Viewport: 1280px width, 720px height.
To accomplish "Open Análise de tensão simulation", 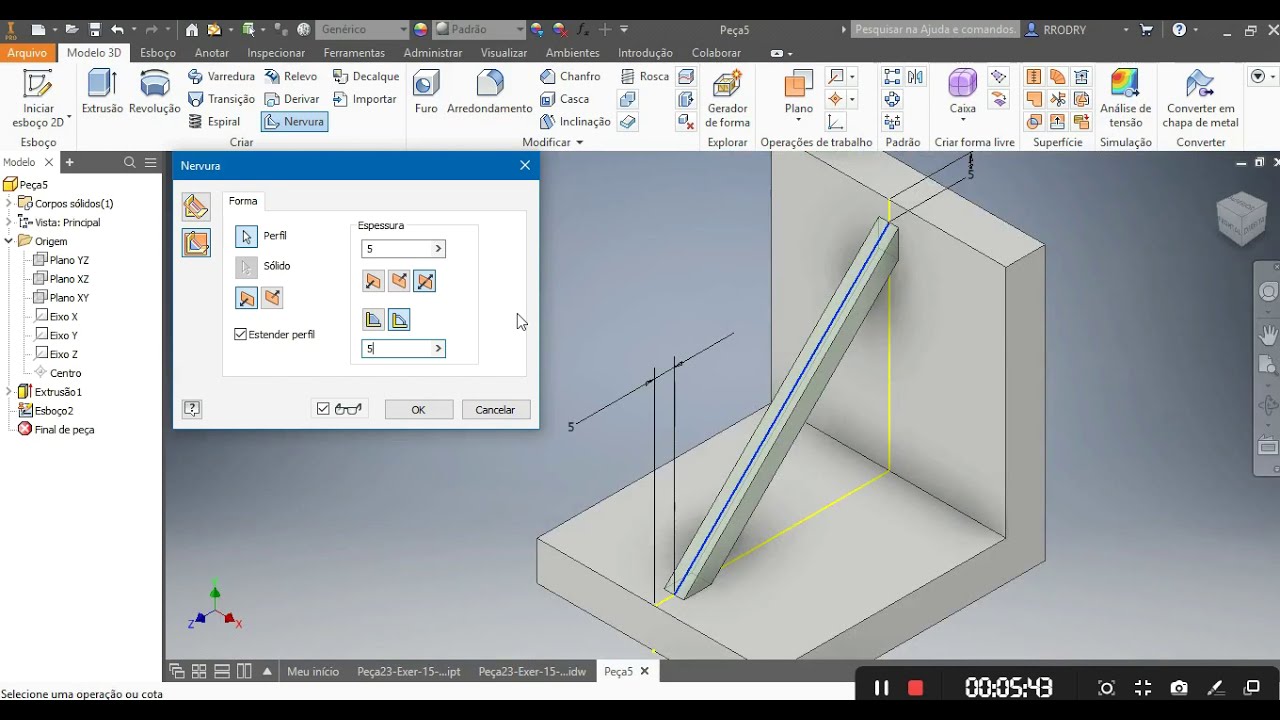I will pos(1125,98).
